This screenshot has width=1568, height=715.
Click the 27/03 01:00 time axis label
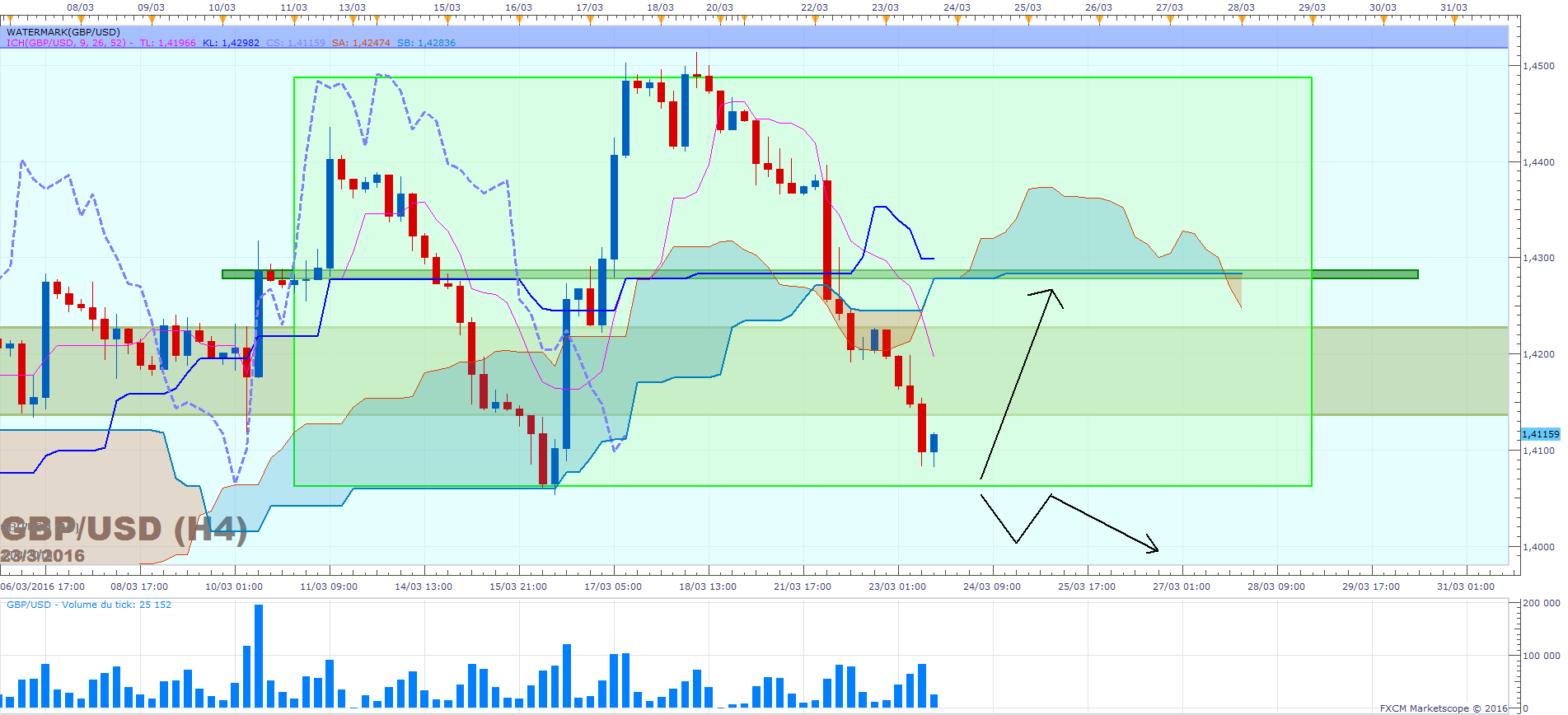point(1182,586)
